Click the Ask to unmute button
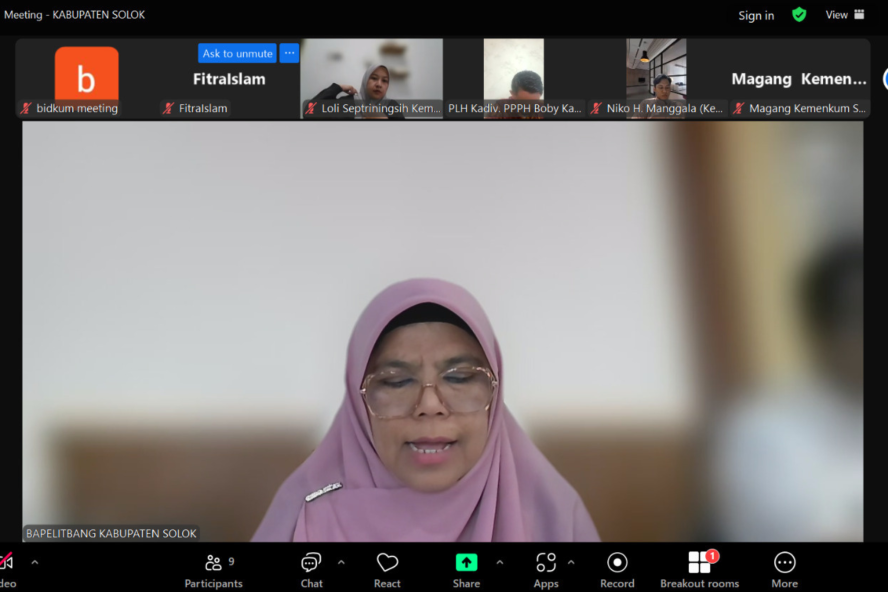888x592 pixels. 237,54
